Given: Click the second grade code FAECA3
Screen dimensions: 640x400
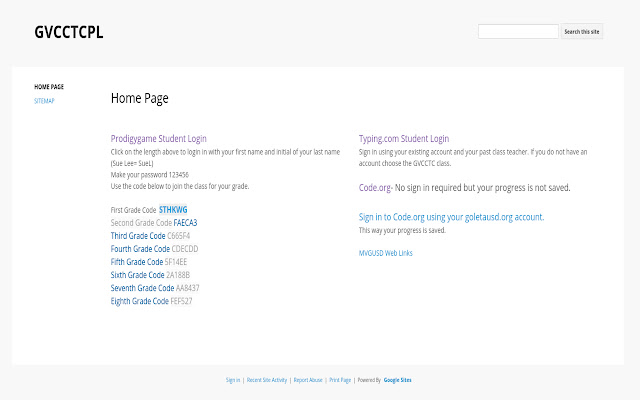Looking at the screenshot, I should (x=185, y=223).
